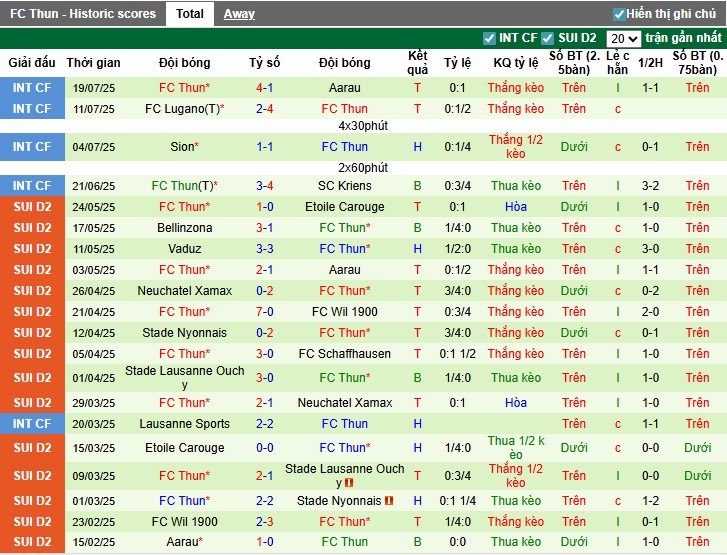727x555 pixels.
Task: Click Neuchatel Xamax home team on 26/04/25
Action: point(185,291)
